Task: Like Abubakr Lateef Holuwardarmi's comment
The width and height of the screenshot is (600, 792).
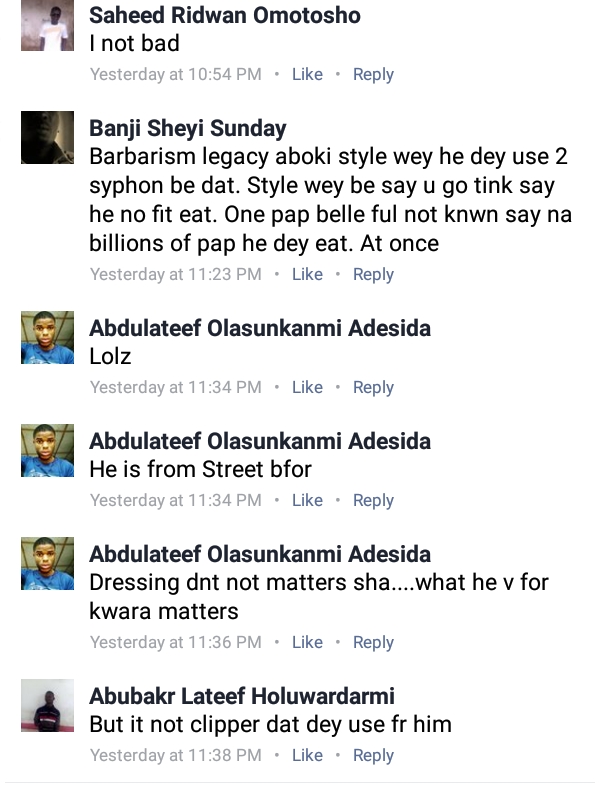Action: click(x=307, y=755)
